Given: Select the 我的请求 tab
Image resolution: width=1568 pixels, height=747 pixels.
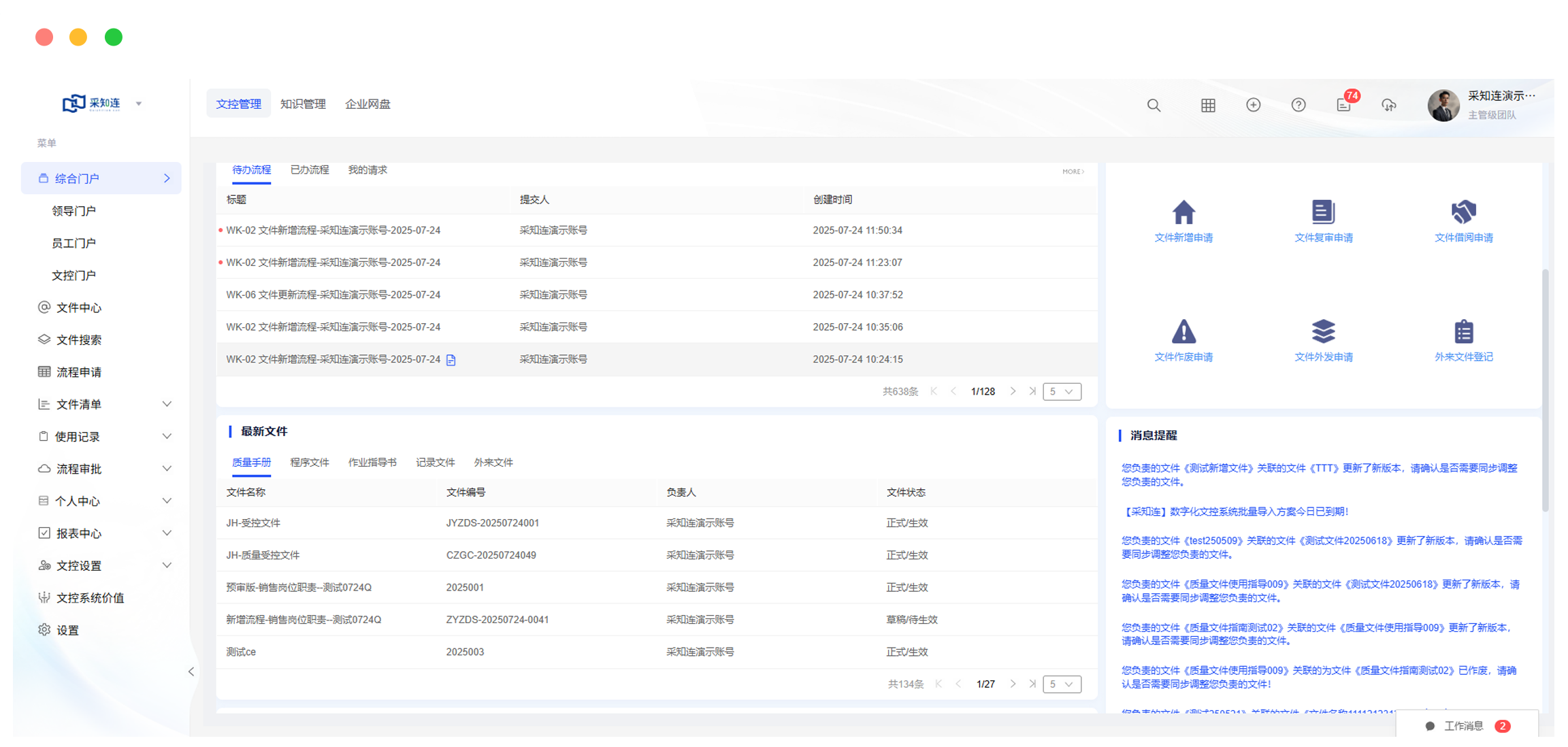Looking at the screenshot, I should (x=367, y=169).
